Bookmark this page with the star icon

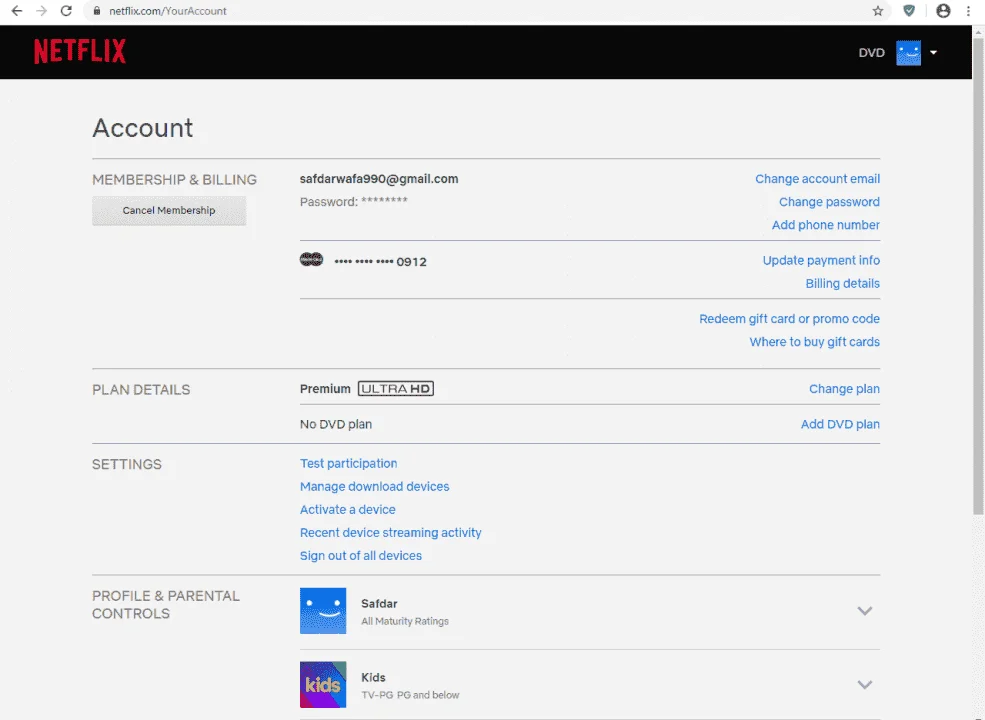(x=878, y=11)
